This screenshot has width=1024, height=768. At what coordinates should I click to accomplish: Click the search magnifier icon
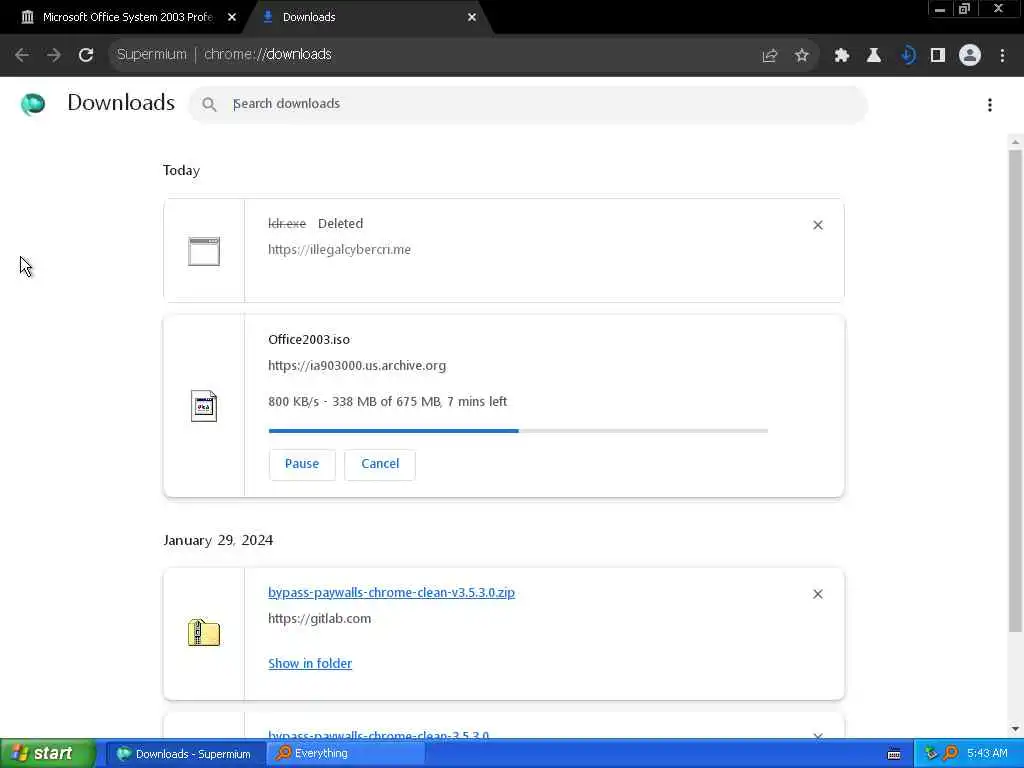[x=209, y=104]
